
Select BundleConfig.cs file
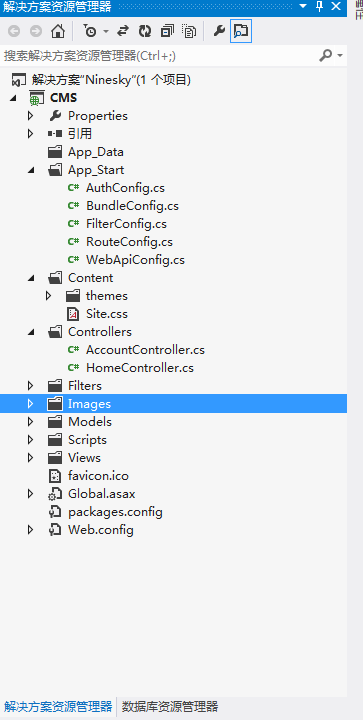132,206
